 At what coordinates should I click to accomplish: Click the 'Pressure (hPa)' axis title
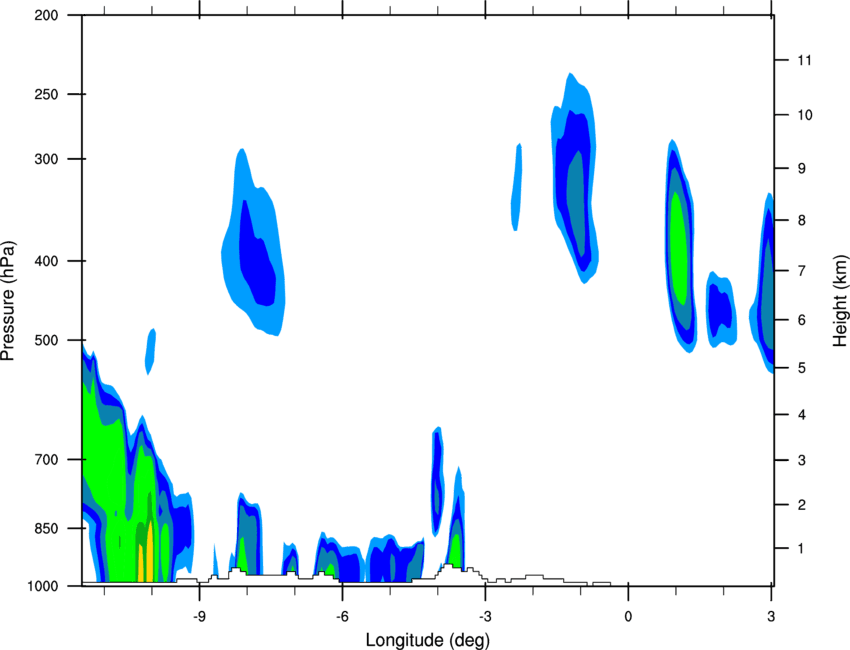coord(8,300)
